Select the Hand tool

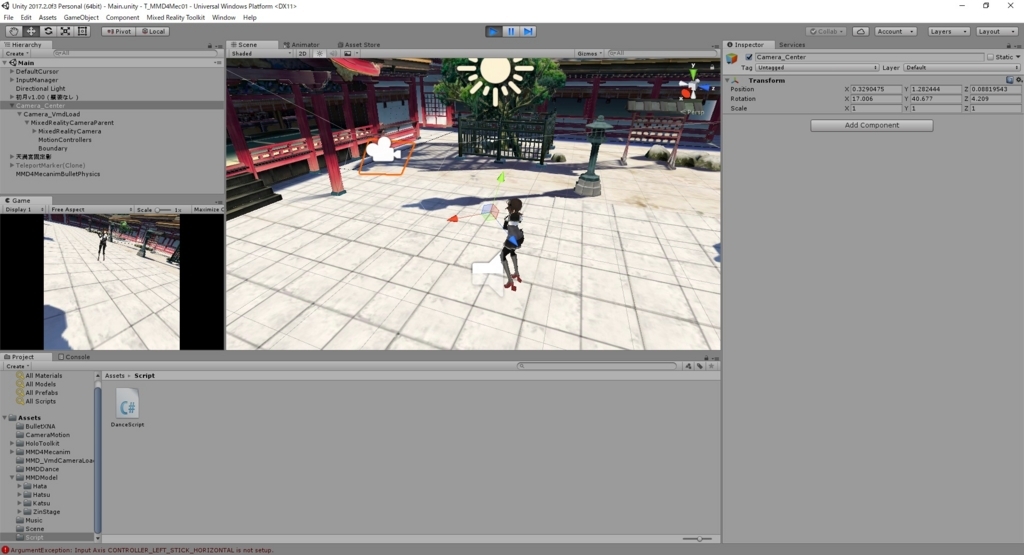click(13, 31)
